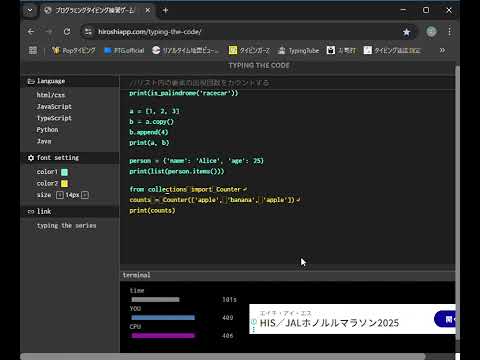The height and width of the screenshot is (360, 480).
Task: Open the タイピンガーZ bookmark
Action: (x=249, y=50)
